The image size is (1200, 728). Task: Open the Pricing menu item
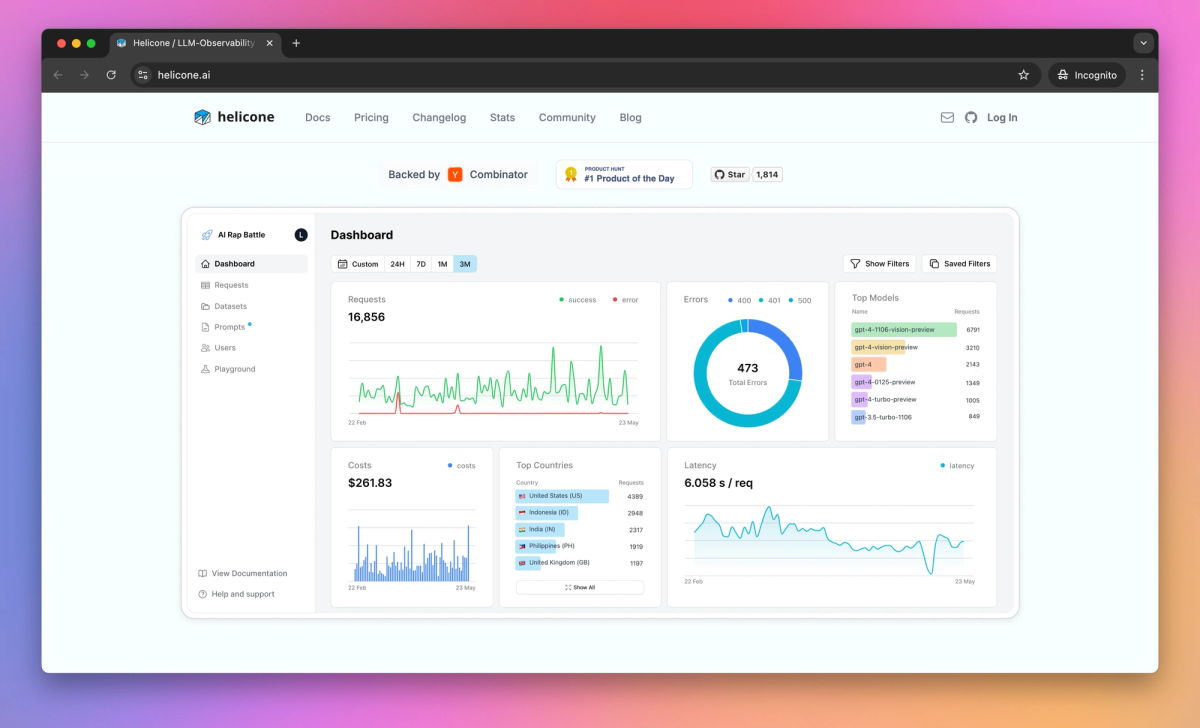371,117
